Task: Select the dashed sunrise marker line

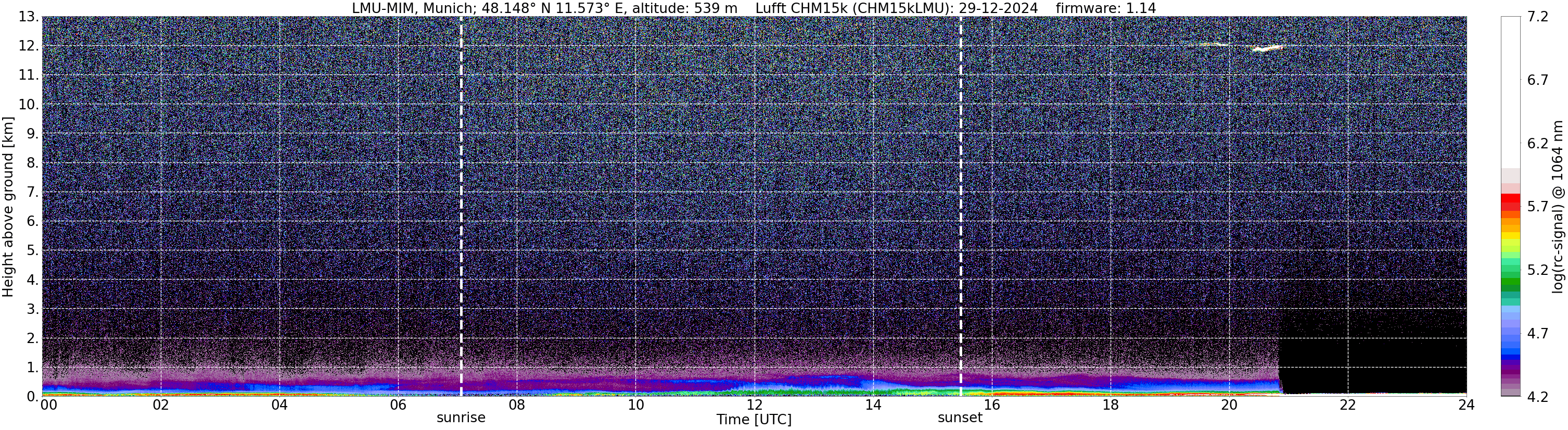Action: [461, 207]
